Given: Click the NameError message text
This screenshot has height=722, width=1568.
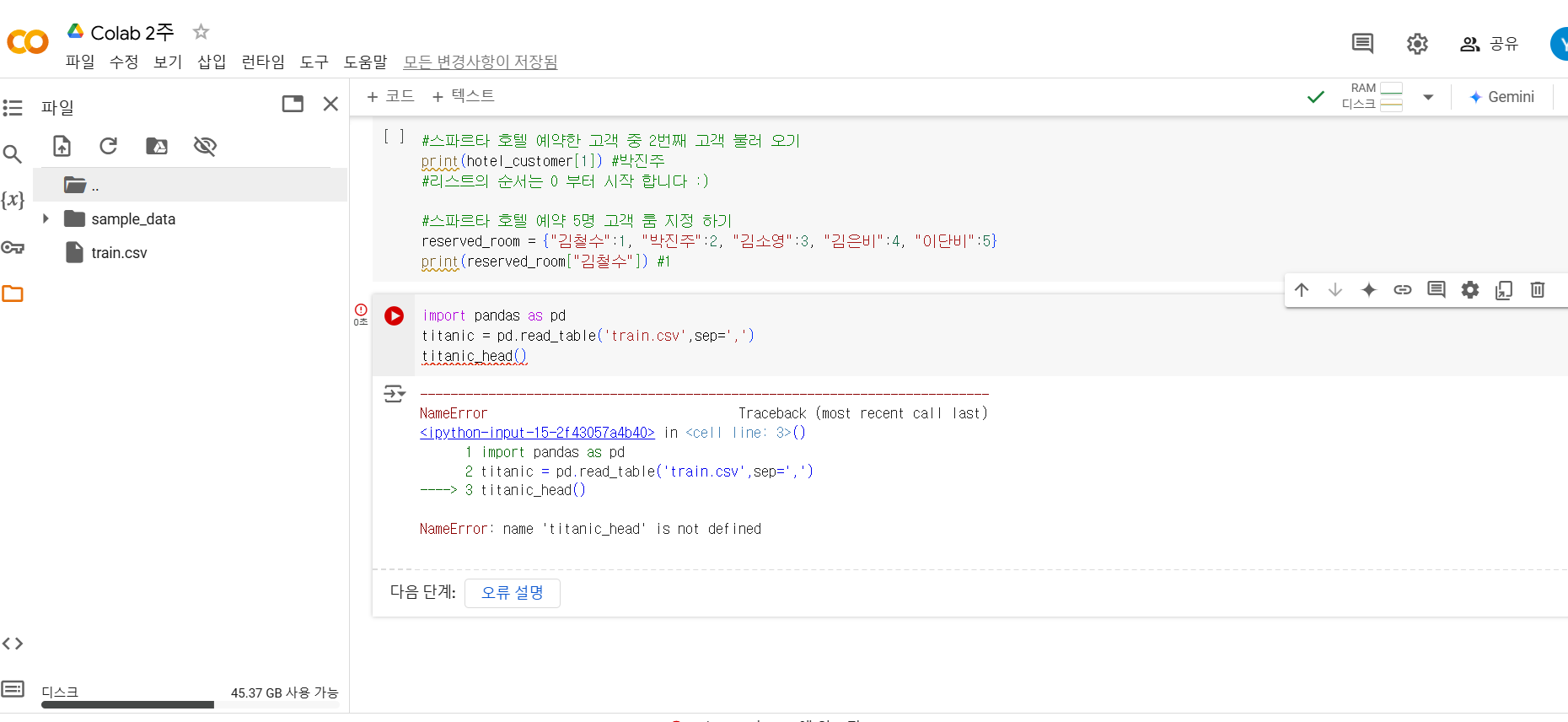Looking at the screenshot, I should [590, 529].
